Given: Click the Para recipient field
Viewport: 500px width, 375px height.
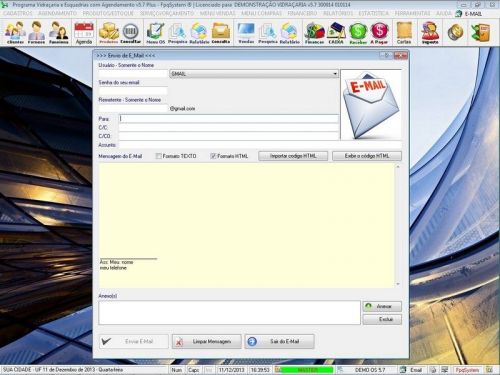Looking at the screenshot, I should point(229,119).
